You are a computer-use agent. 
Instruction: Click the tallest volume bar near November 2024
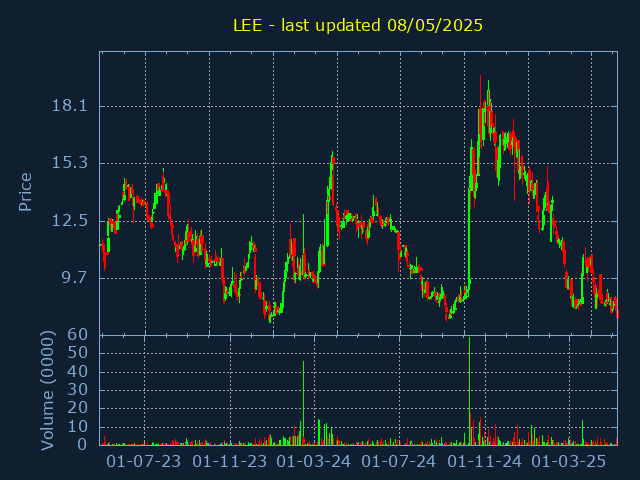(469, 391)
